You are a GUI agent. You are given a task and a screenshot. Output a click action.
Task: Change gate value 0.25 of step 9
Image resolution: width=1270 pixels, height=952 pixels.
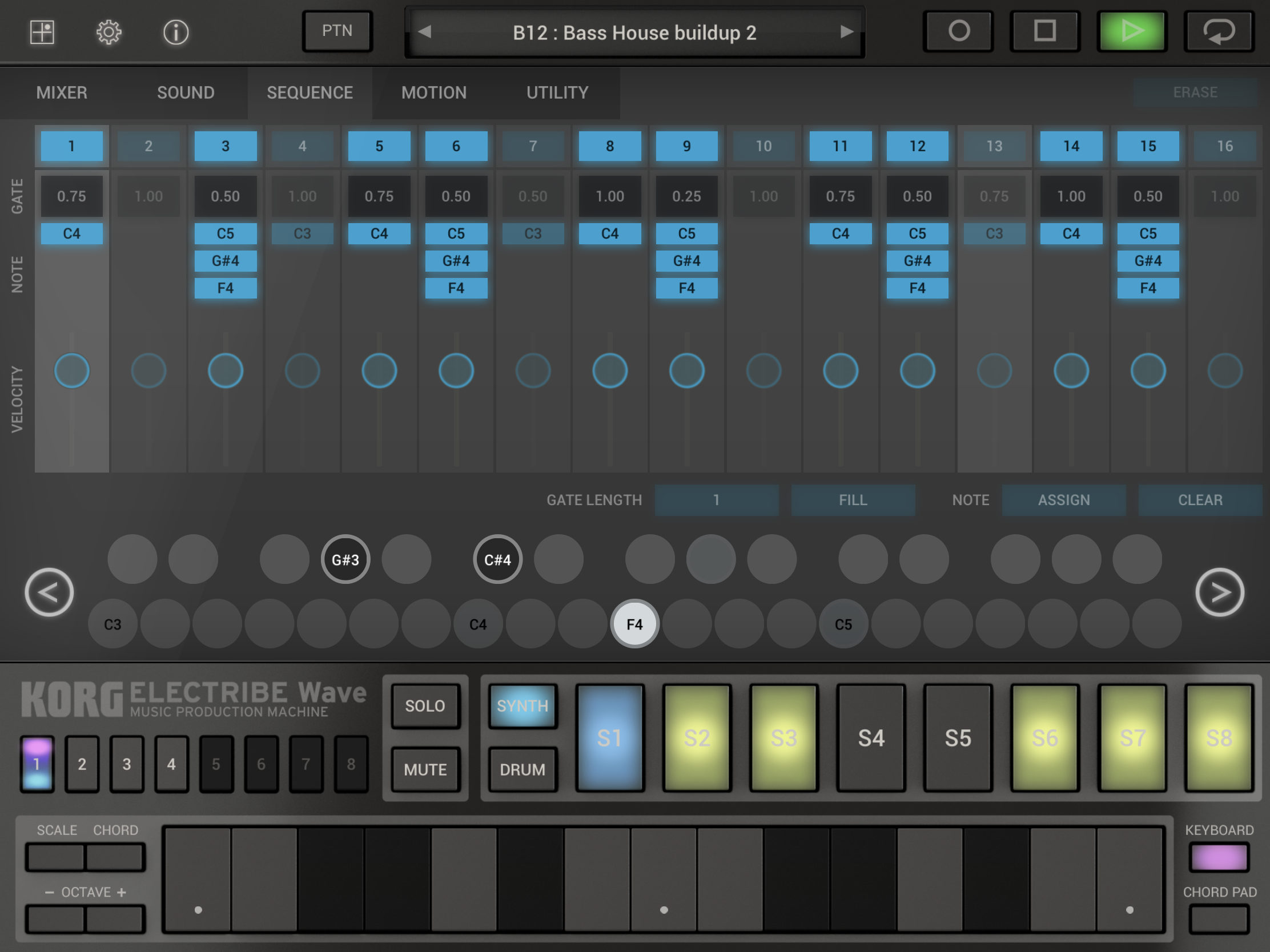(686, 196)
